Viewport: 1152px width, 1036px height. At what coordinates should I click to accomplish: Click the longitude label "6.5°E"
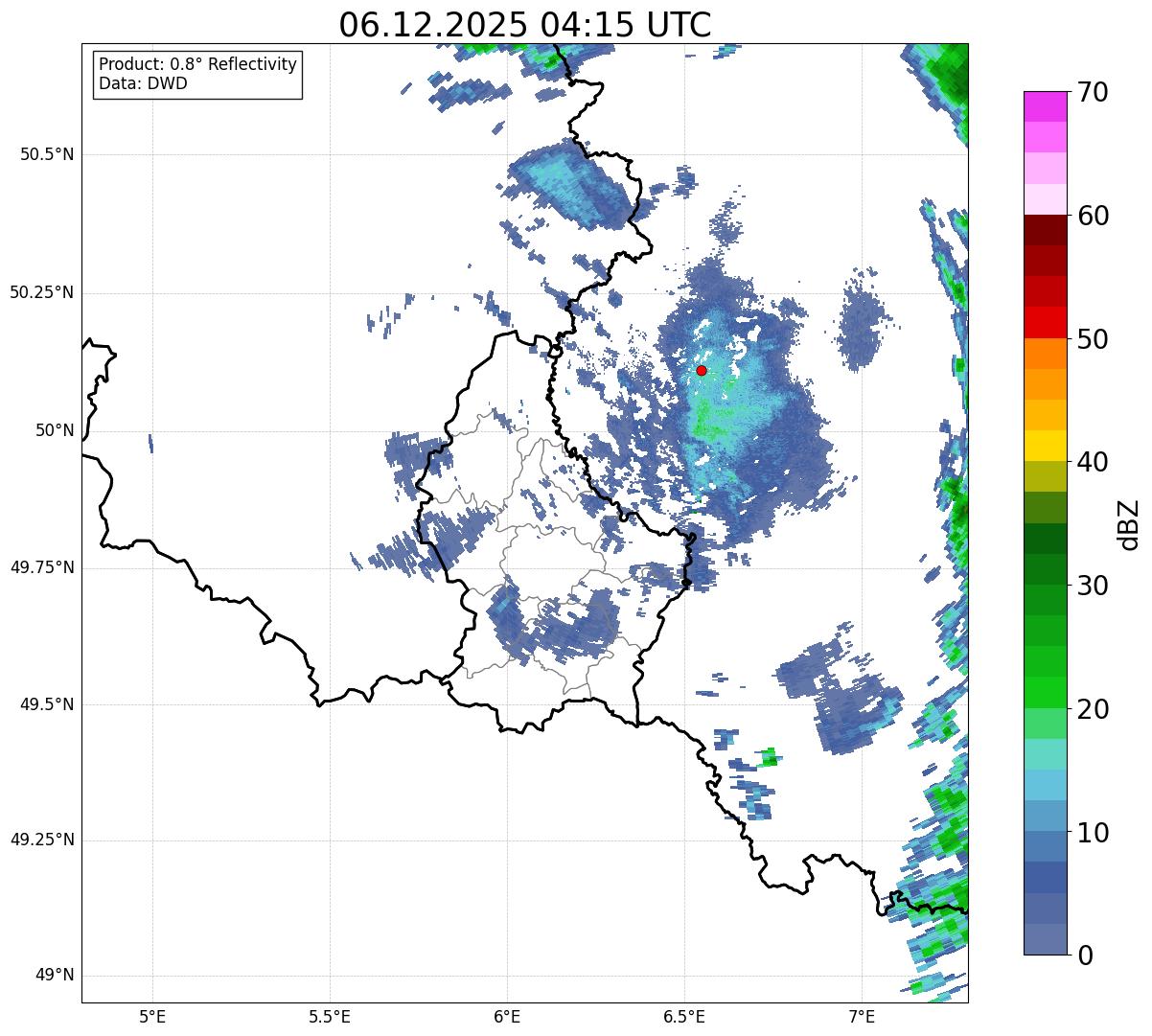684,1017
